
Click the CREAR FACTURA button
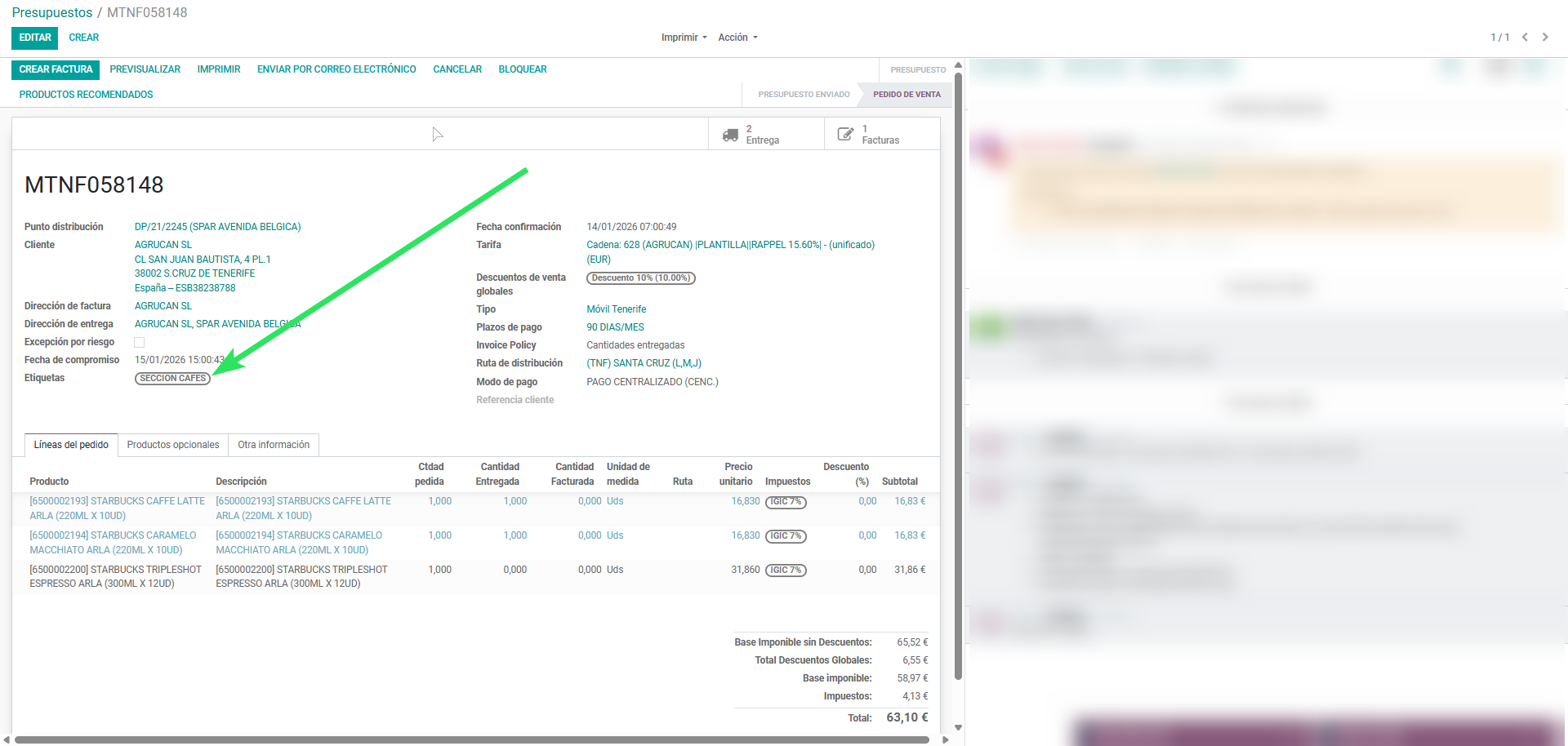(x=56, y=69)
